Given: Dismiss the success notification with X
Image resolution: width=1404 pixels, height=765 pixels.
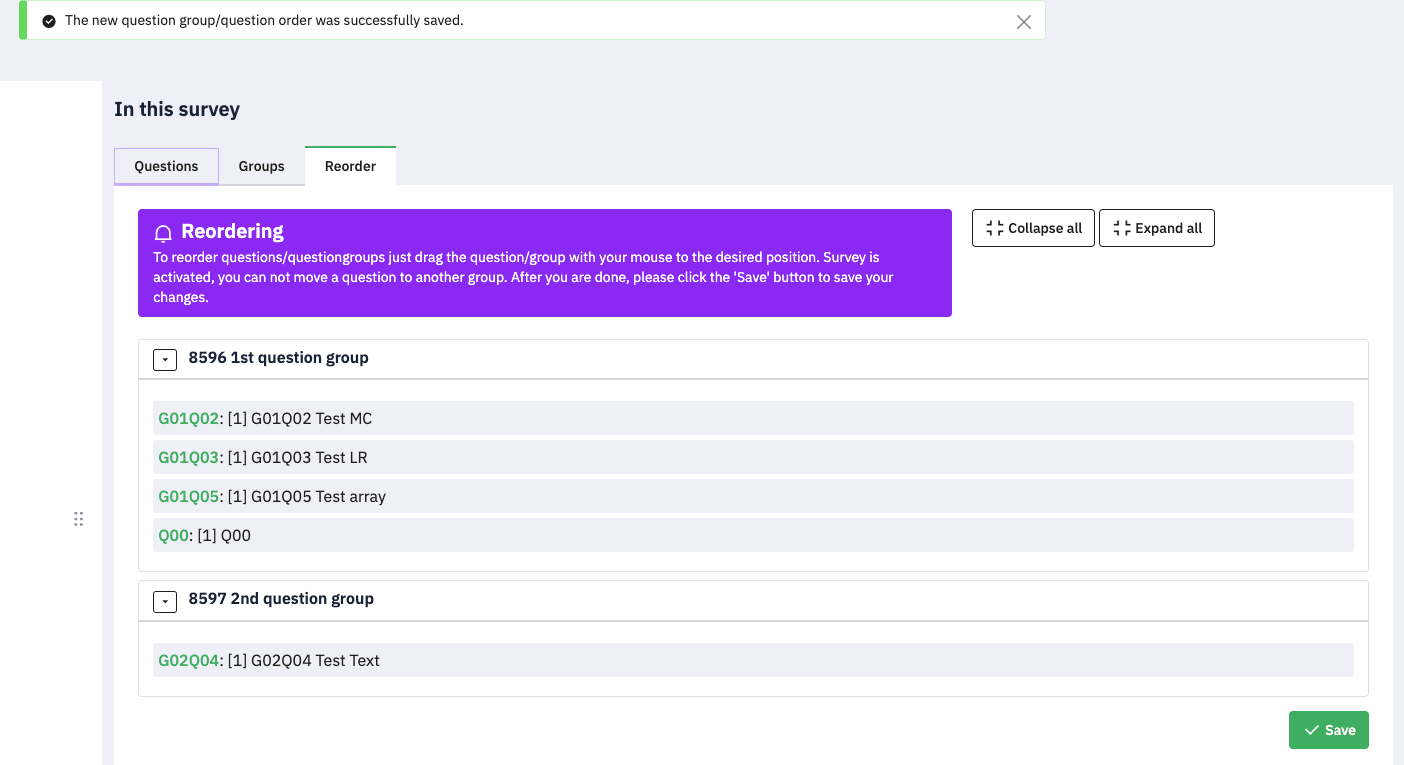Looking at the screenshot, I should [x=1023, y=21].
